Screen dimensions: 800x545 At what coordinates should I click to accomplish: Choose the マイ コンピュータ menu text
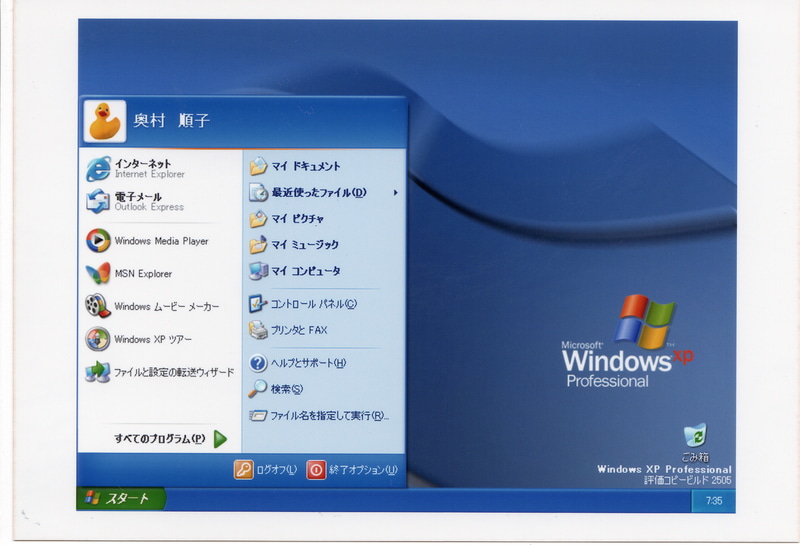[306, 271]
